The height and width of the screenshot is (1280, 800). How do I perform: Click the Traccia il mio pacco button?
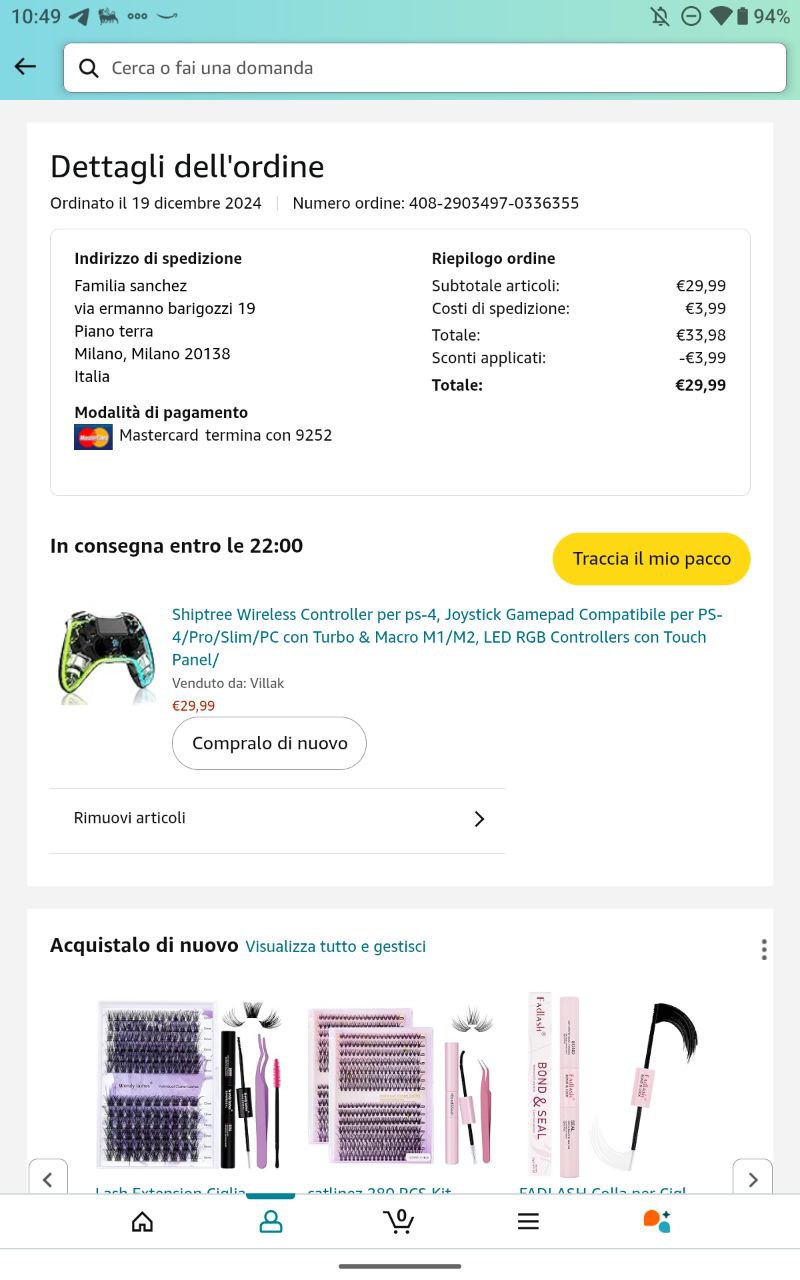(651, 559)
